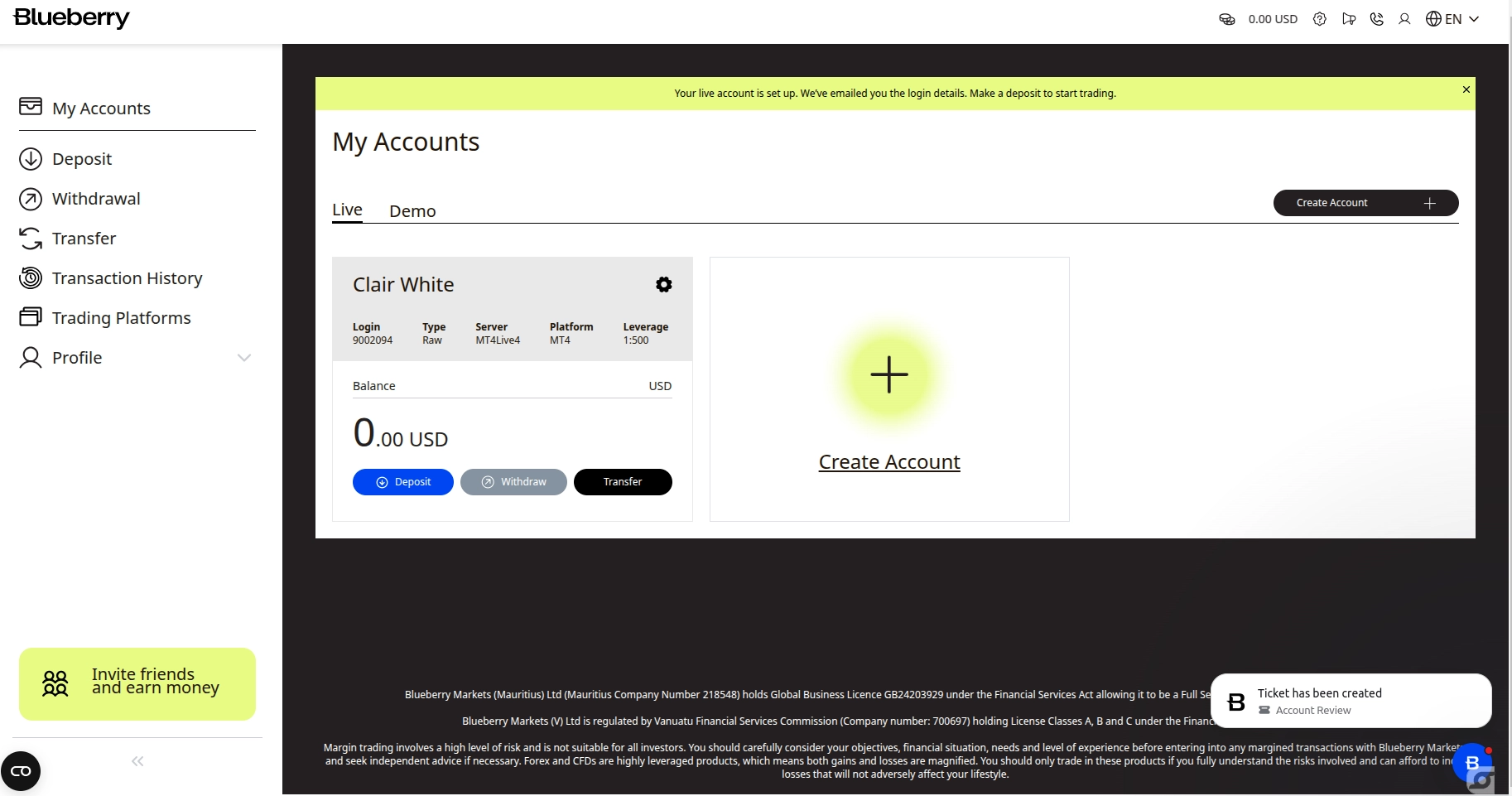Switch to the Demo accounts tab
Image resolution: width=1512 pixels, height=796 pixels.
point(412,211)
